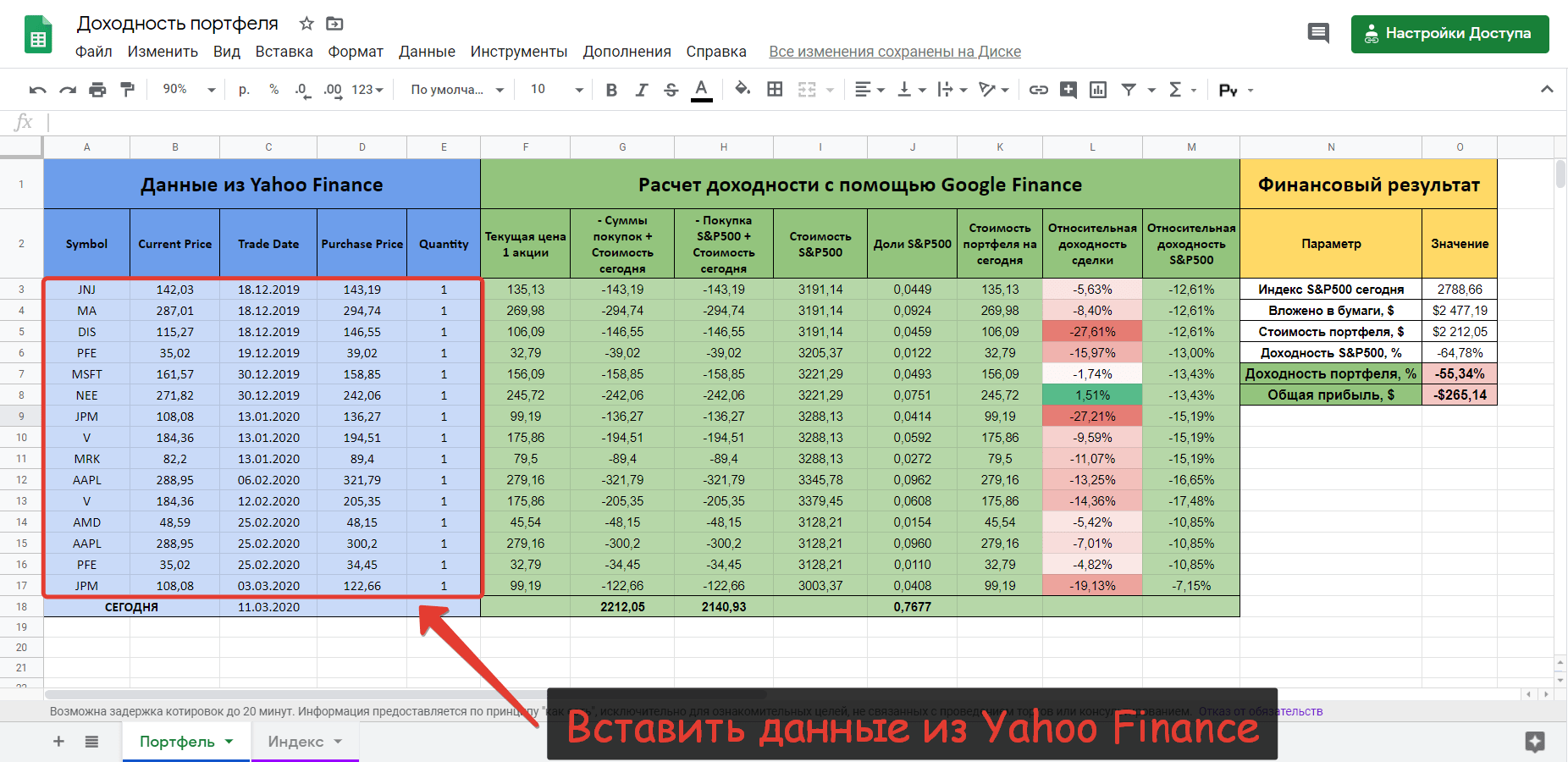
Task: Click the vertical scrollbar thumb
Action: (1560, 174)
